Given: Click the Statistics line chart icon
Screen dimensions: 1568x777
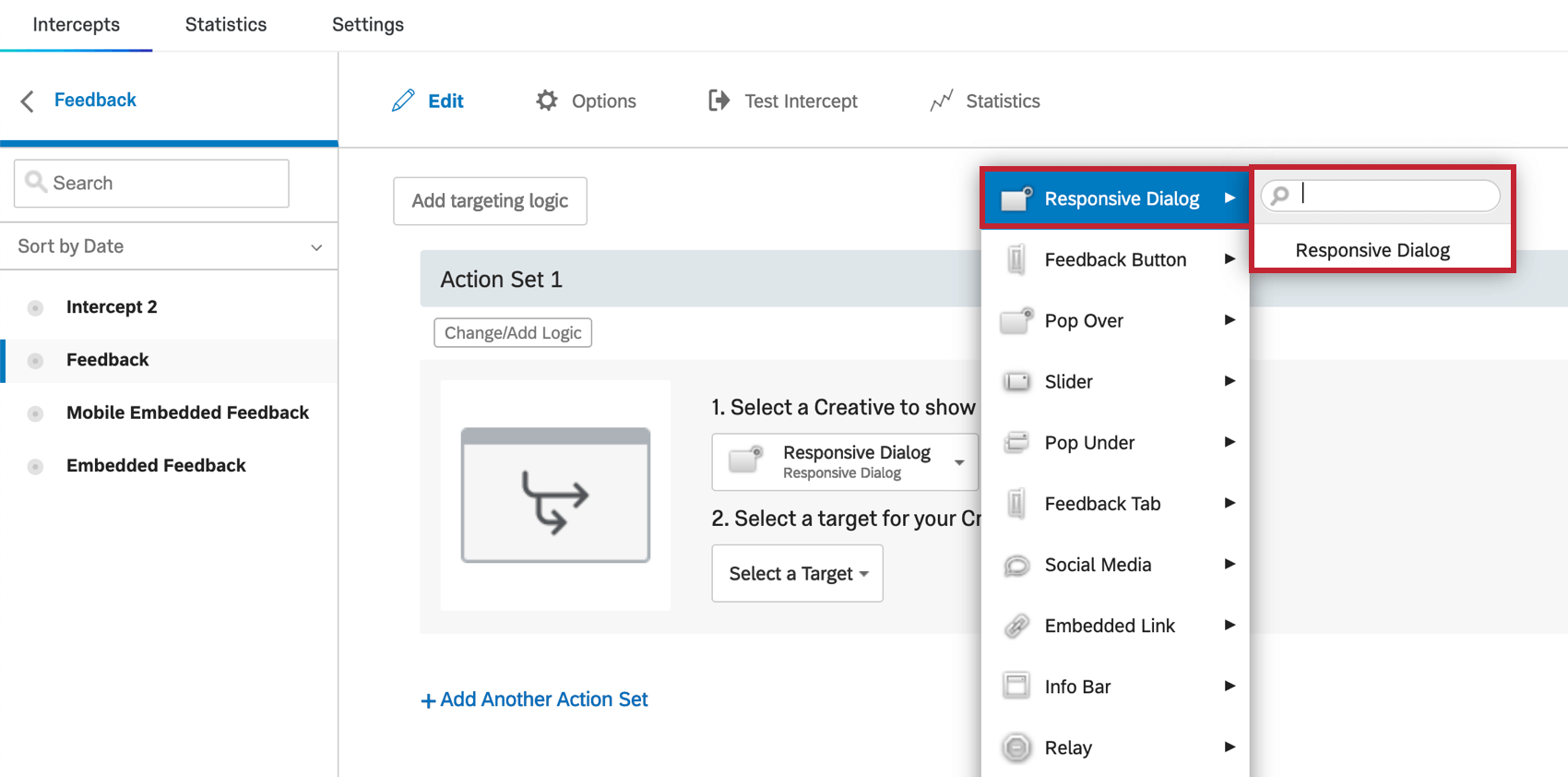Looking at the screenshot, I should tap(942, 101).
